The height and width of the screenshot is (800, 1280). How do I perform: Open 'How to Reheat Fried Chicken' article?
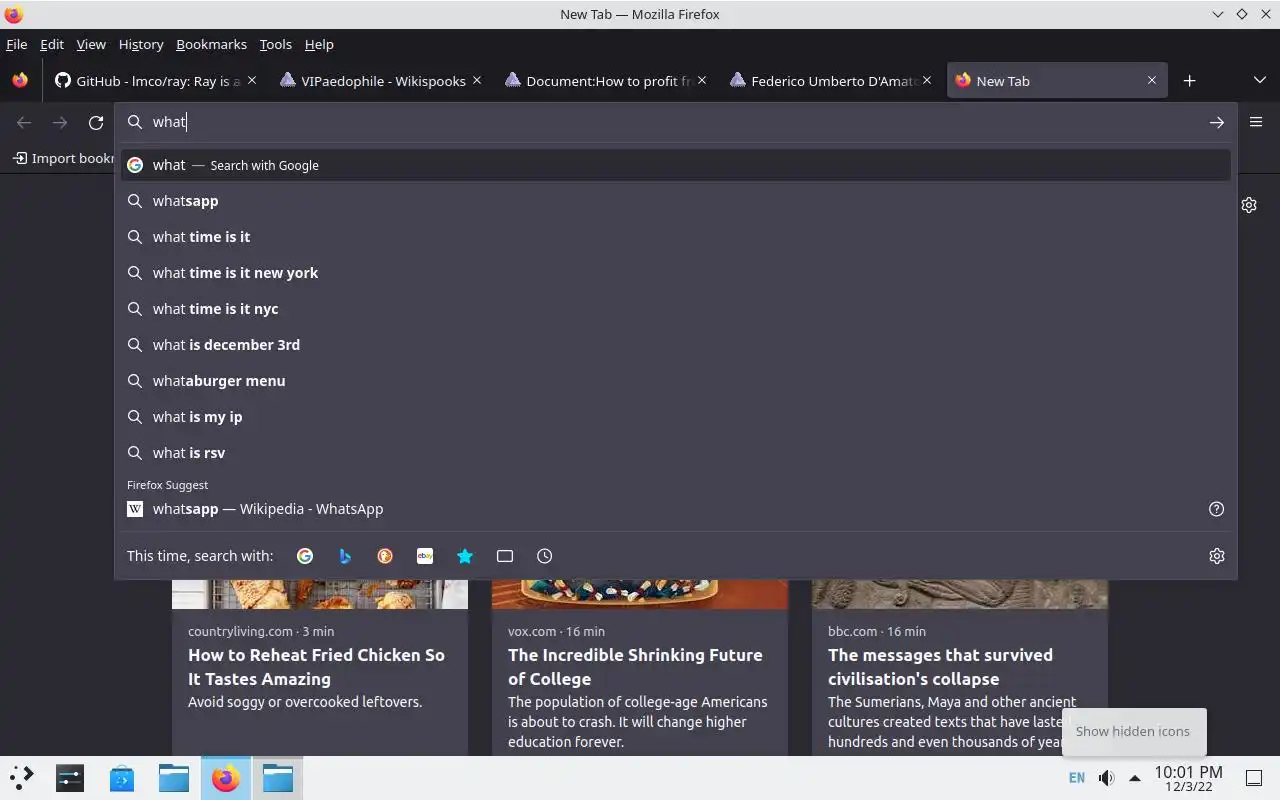316,667
